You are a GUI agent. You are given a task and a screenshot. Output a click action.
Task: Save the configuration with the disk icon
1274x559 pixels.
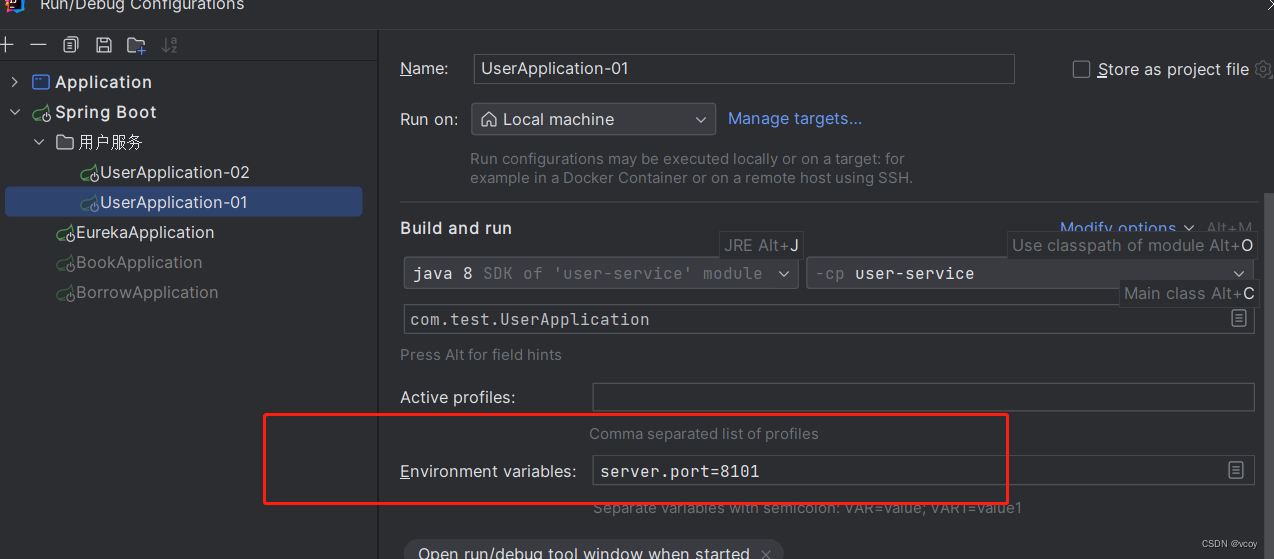[103, 45]
